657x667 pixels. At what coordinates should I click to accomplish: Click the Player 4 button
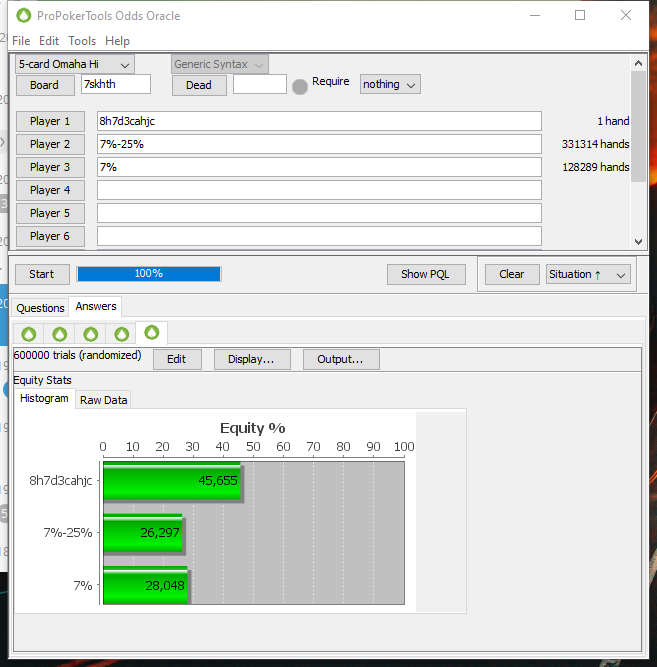click(50, 190)
